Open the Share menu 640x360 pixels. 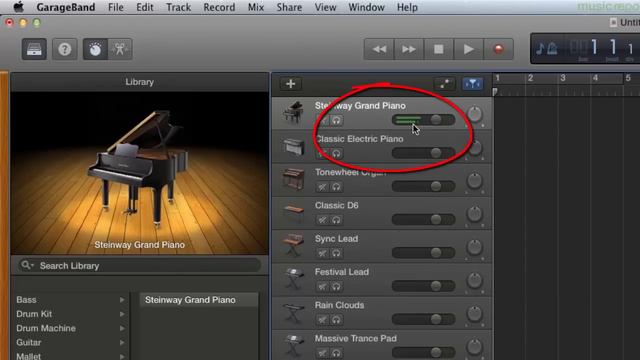[289, 7]
